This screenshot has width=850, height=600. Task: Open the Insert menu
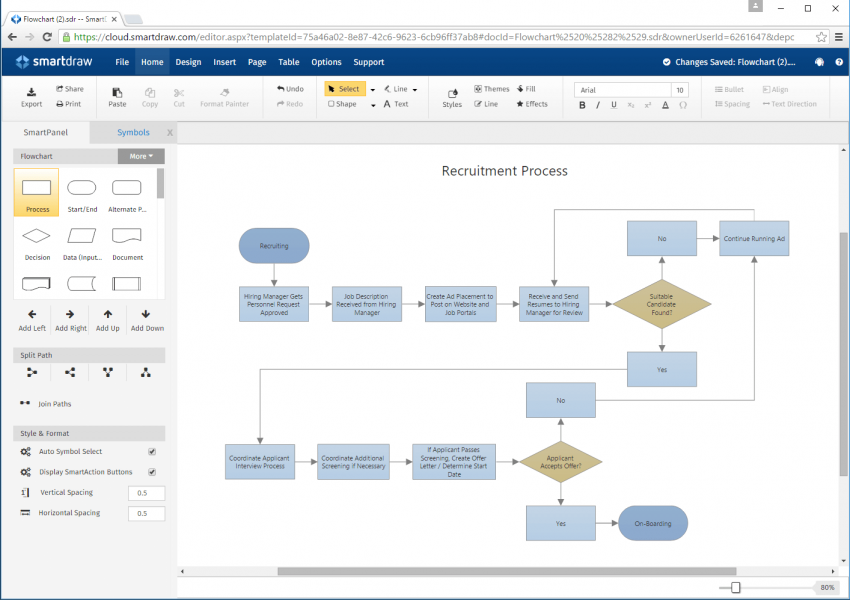(x=224, y=62)
